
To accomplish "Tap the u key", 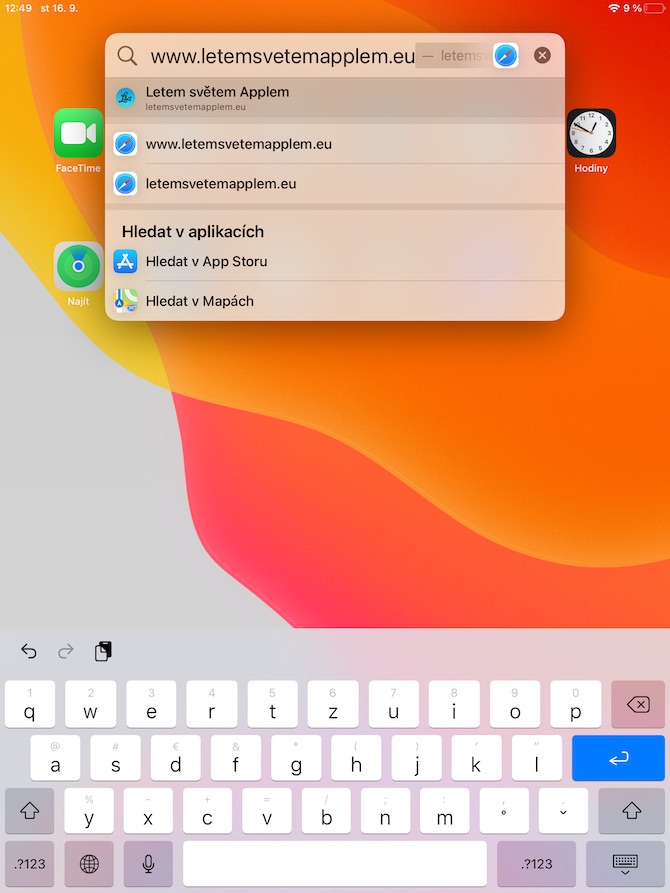I will pos(393,704).
